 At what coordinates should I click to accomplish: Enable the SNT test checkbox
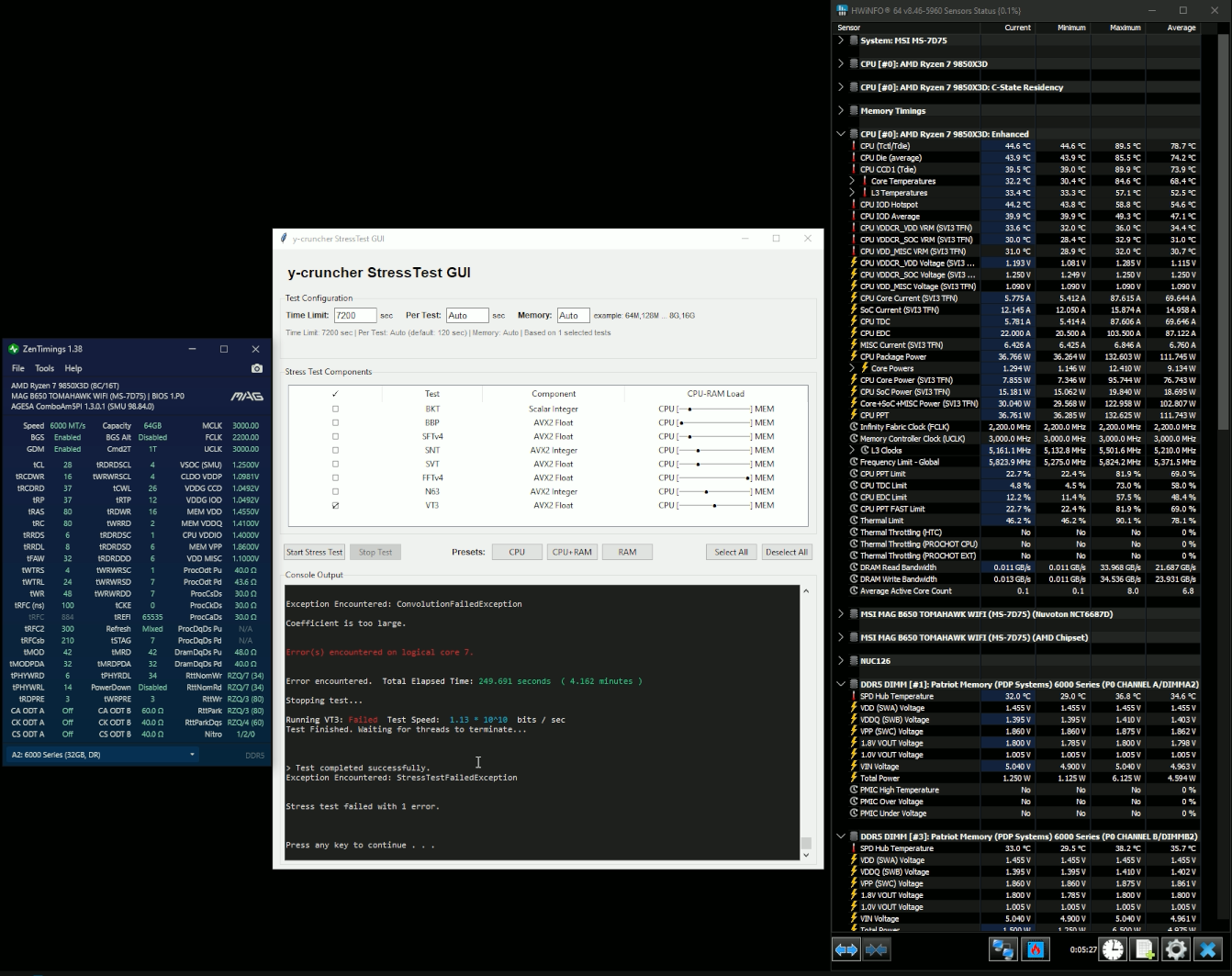[335, 450]
